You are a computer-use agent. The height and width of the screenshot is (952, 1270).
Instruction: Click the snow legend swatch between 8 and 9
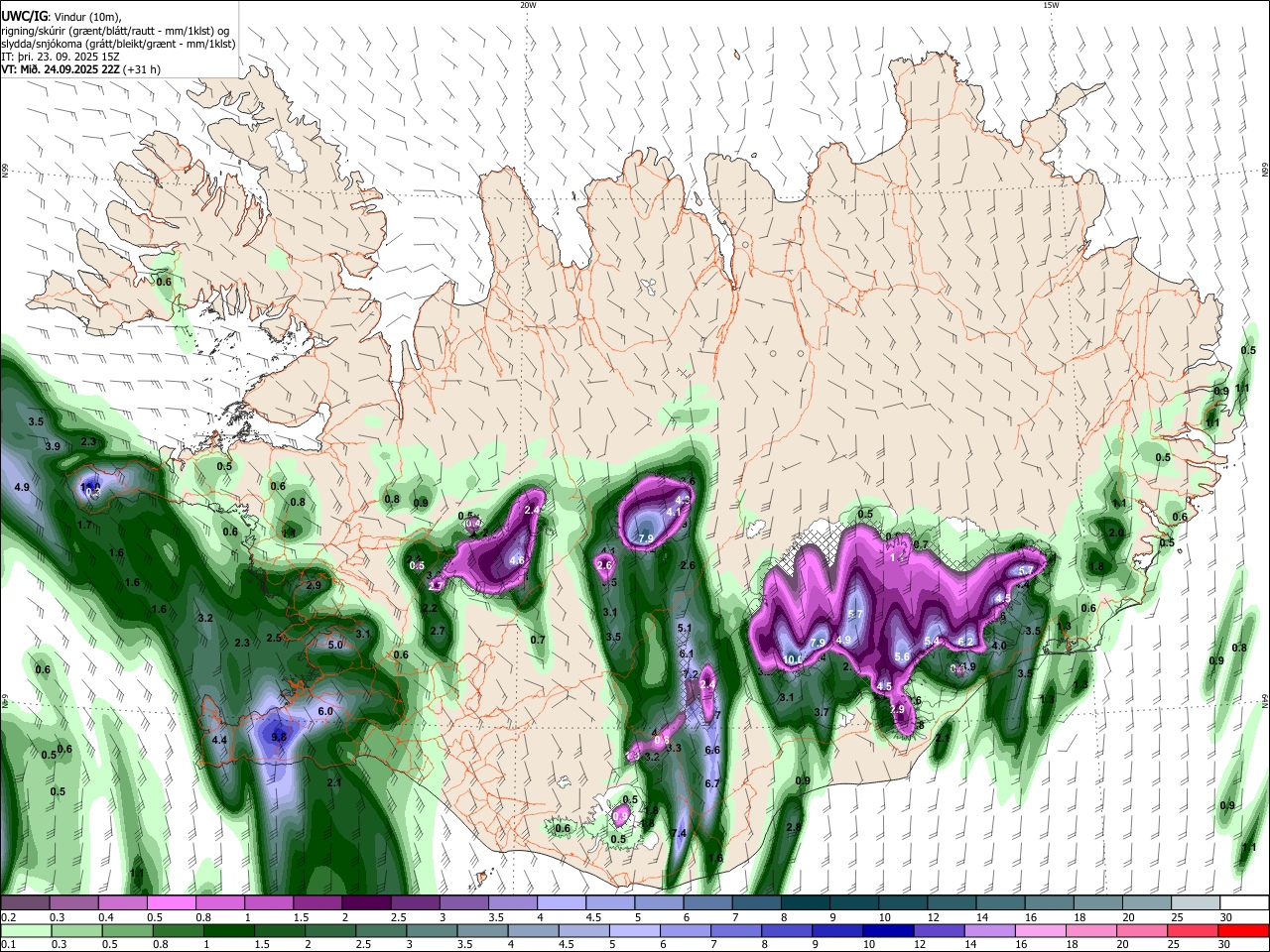pos(806,903)
